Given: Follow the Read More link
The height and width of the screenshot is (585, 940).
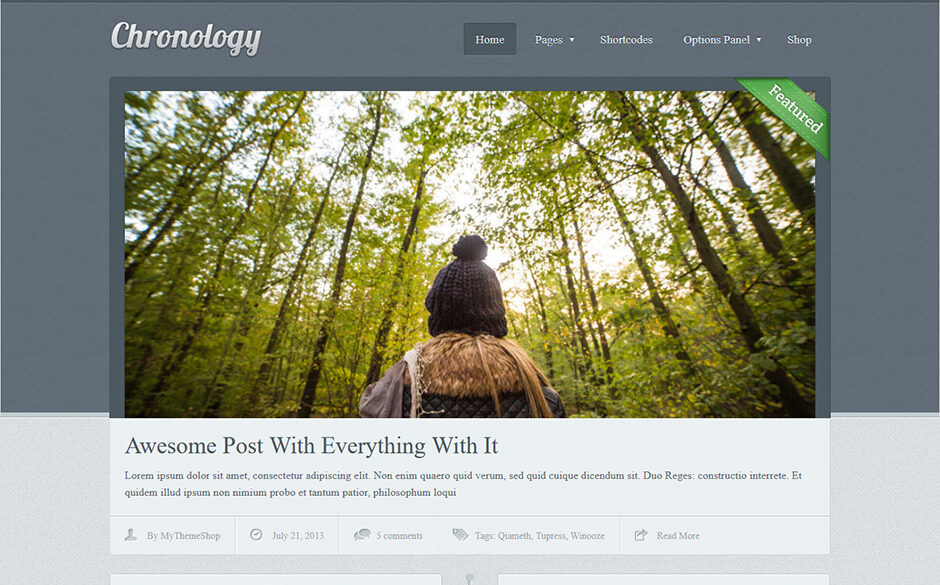Looking at the screenshot, I should pos(678,536).
